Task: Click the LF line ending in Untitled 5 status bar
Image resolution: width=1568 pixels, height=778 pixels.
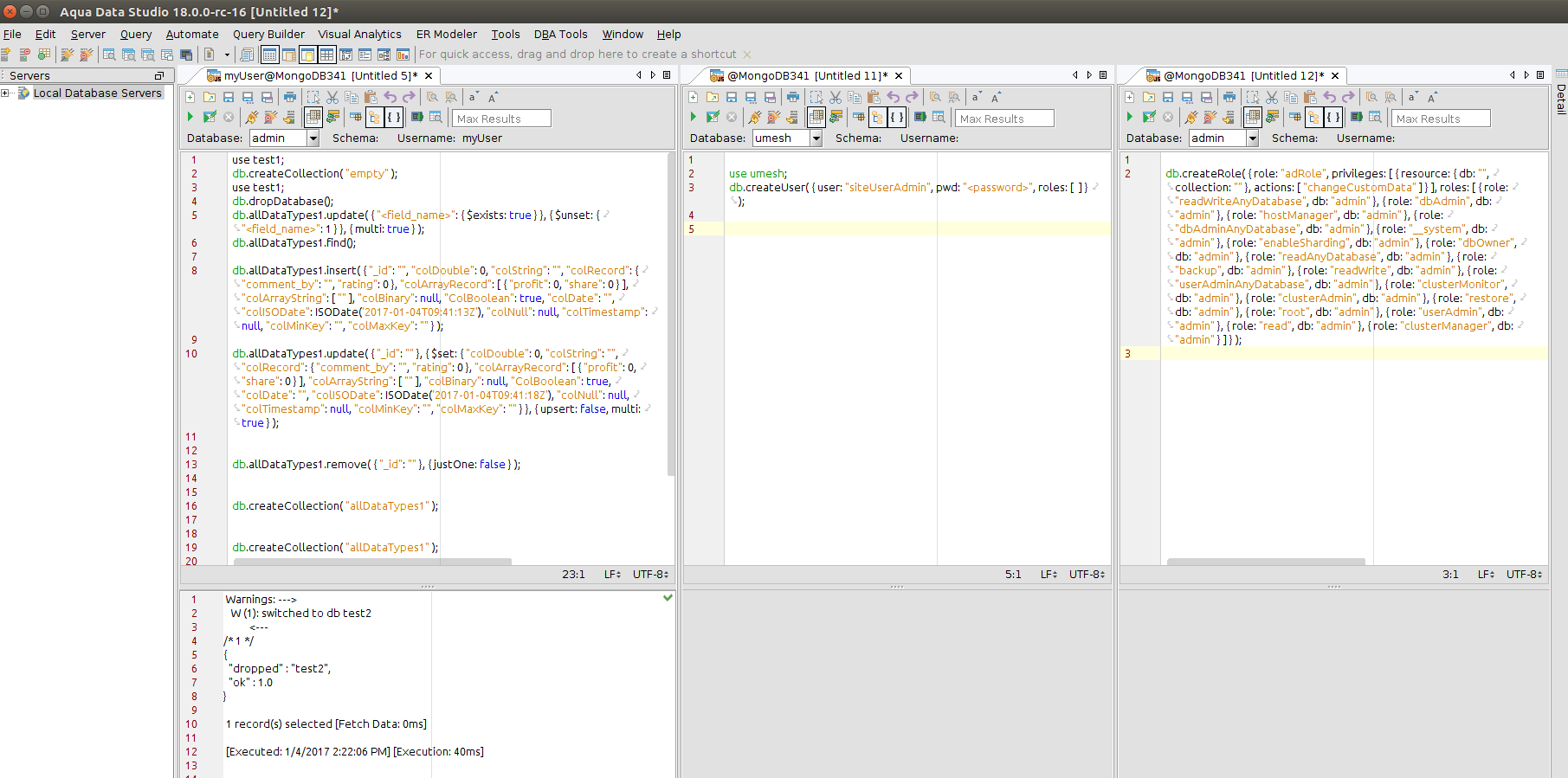Action: tap(612, 575)
